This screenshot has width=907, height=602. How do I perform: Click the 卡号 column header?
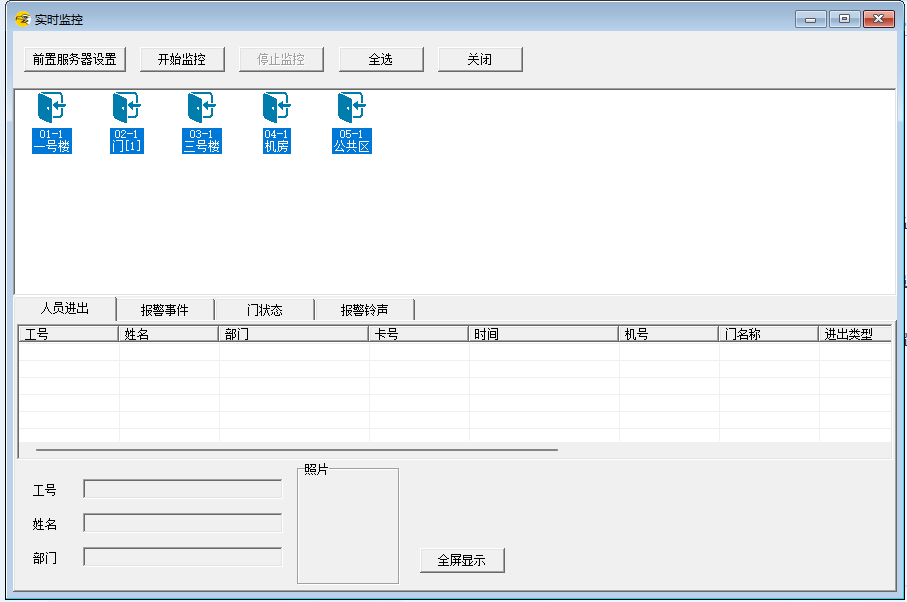click(x=418, y=334)
